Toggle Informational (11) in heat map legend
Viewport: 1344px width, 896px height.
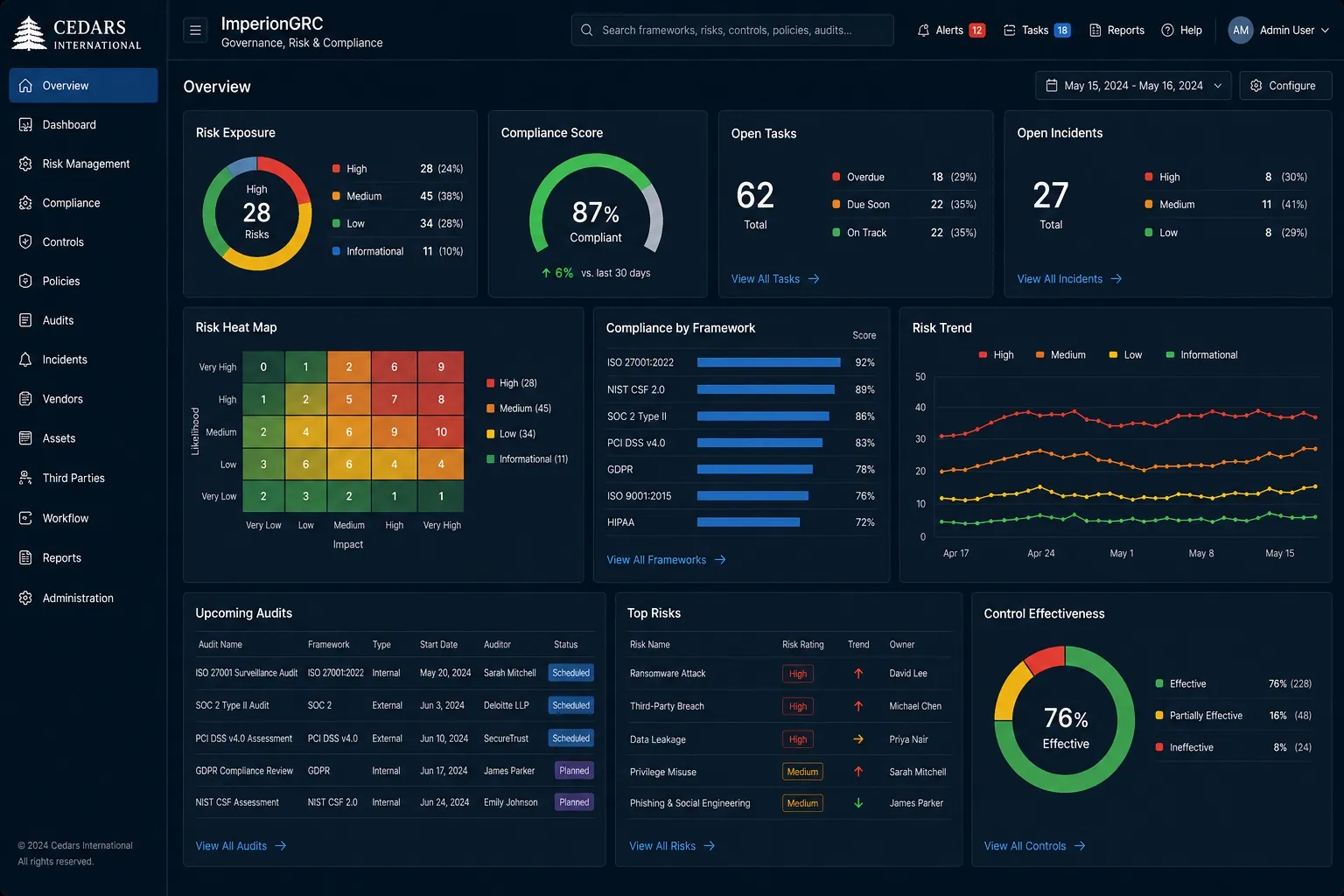[527, 459]
